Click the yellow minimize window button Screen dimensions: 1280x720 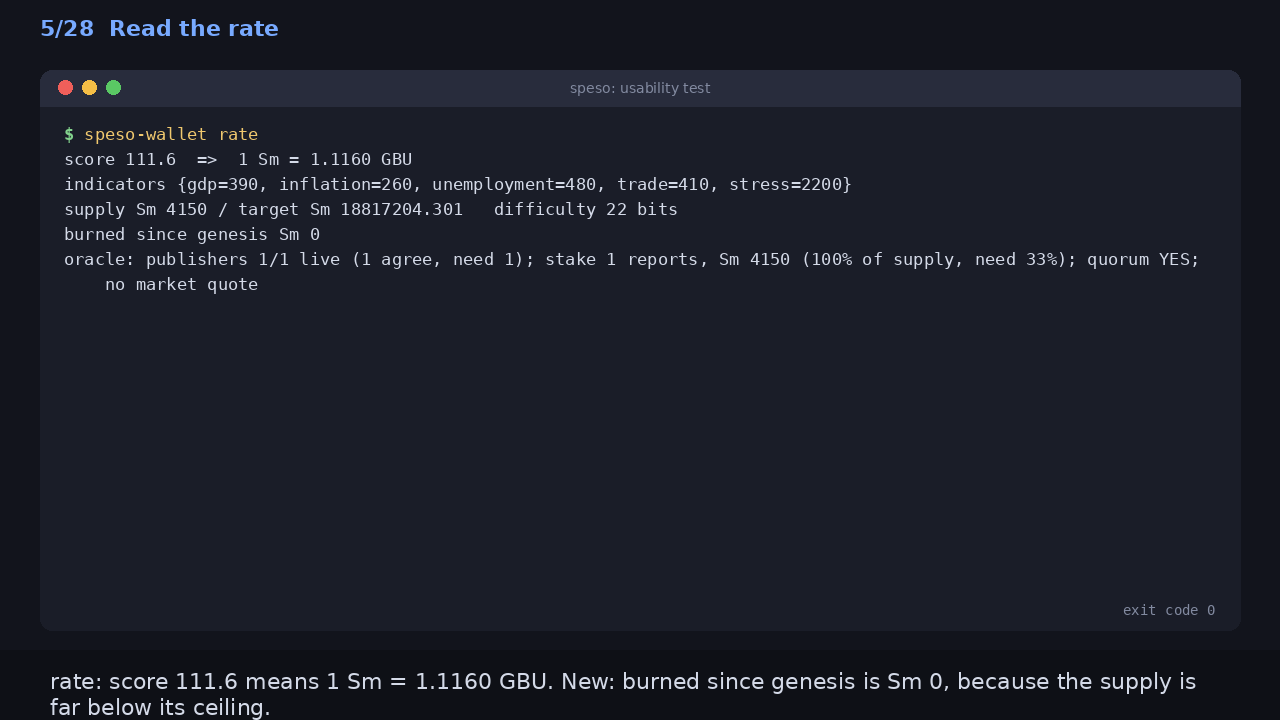pos(90,88)
